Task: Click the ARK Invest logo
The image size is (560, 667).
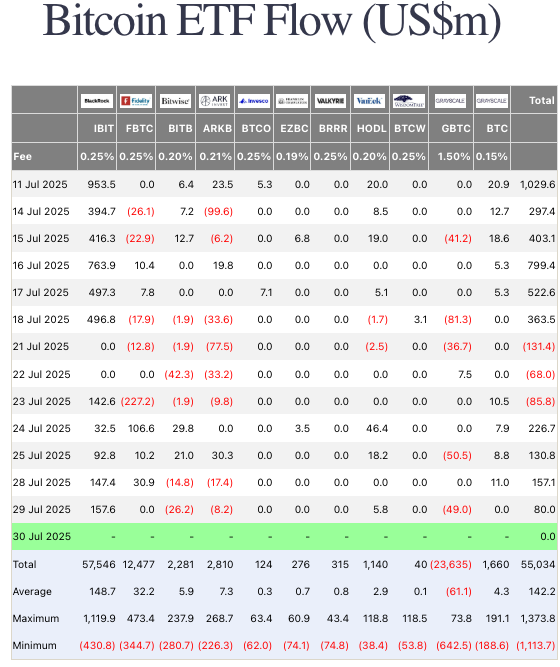Action: 215,101
